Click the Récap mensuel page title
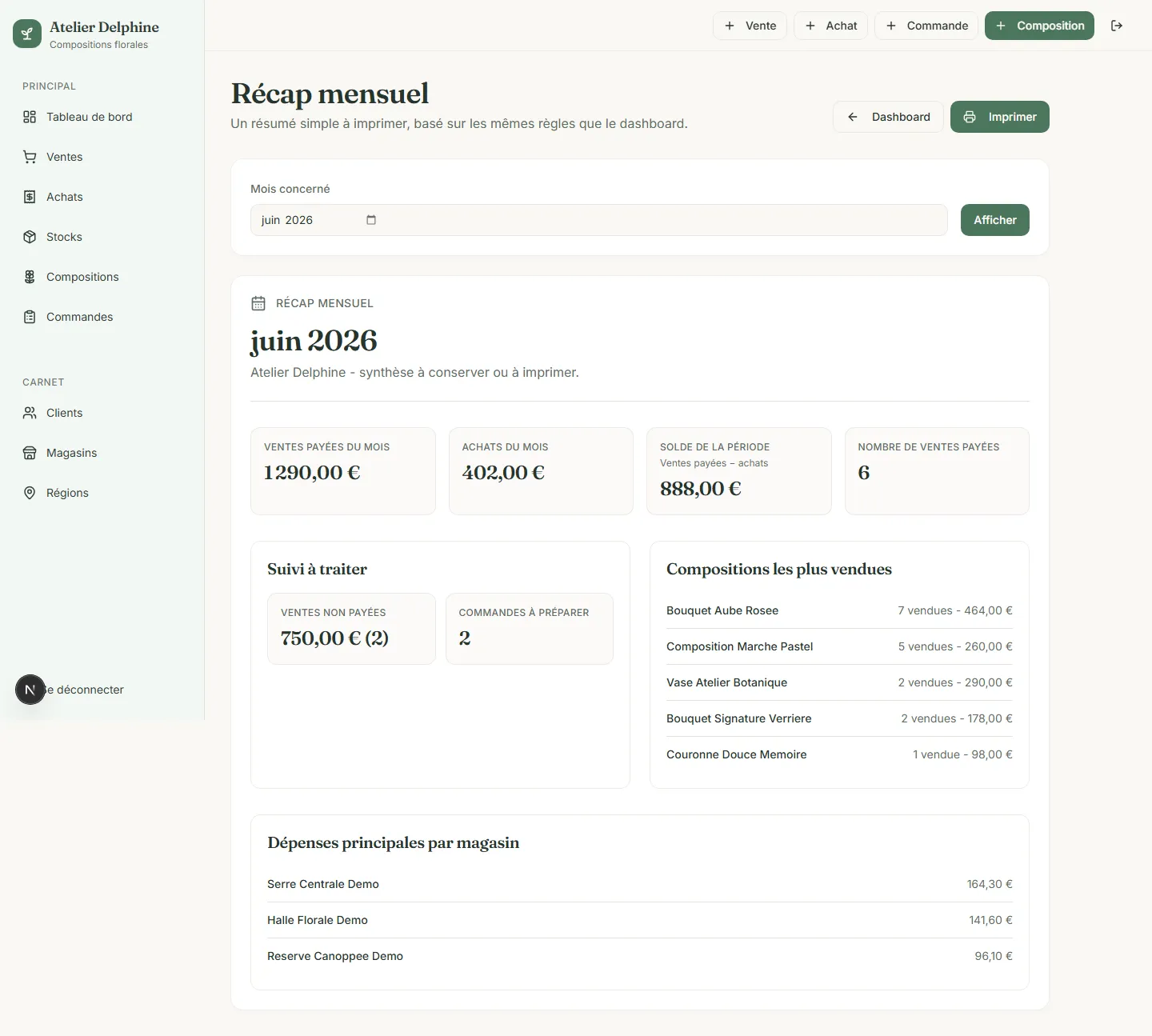This screenshot has height=1036, width=1152. [330, 94]
